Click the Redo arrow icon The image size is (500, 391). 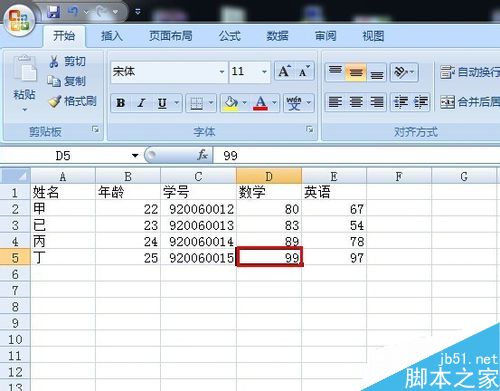[102, 12]
